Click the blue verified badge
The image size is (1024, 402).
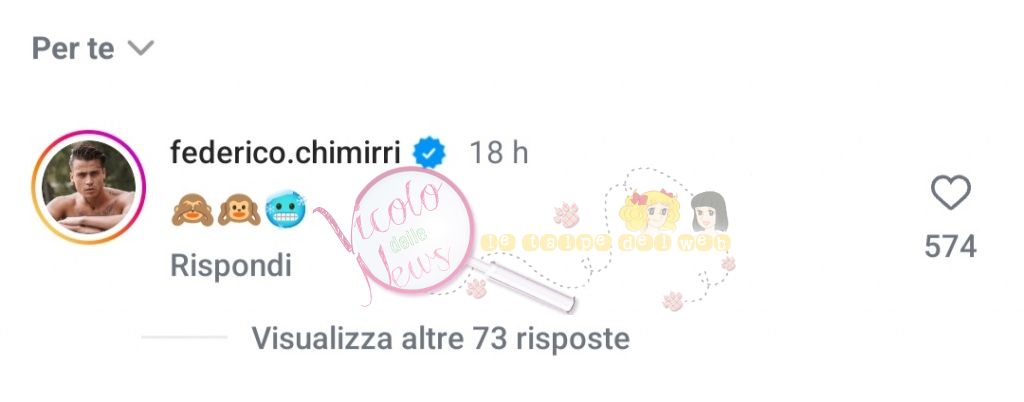429,154
